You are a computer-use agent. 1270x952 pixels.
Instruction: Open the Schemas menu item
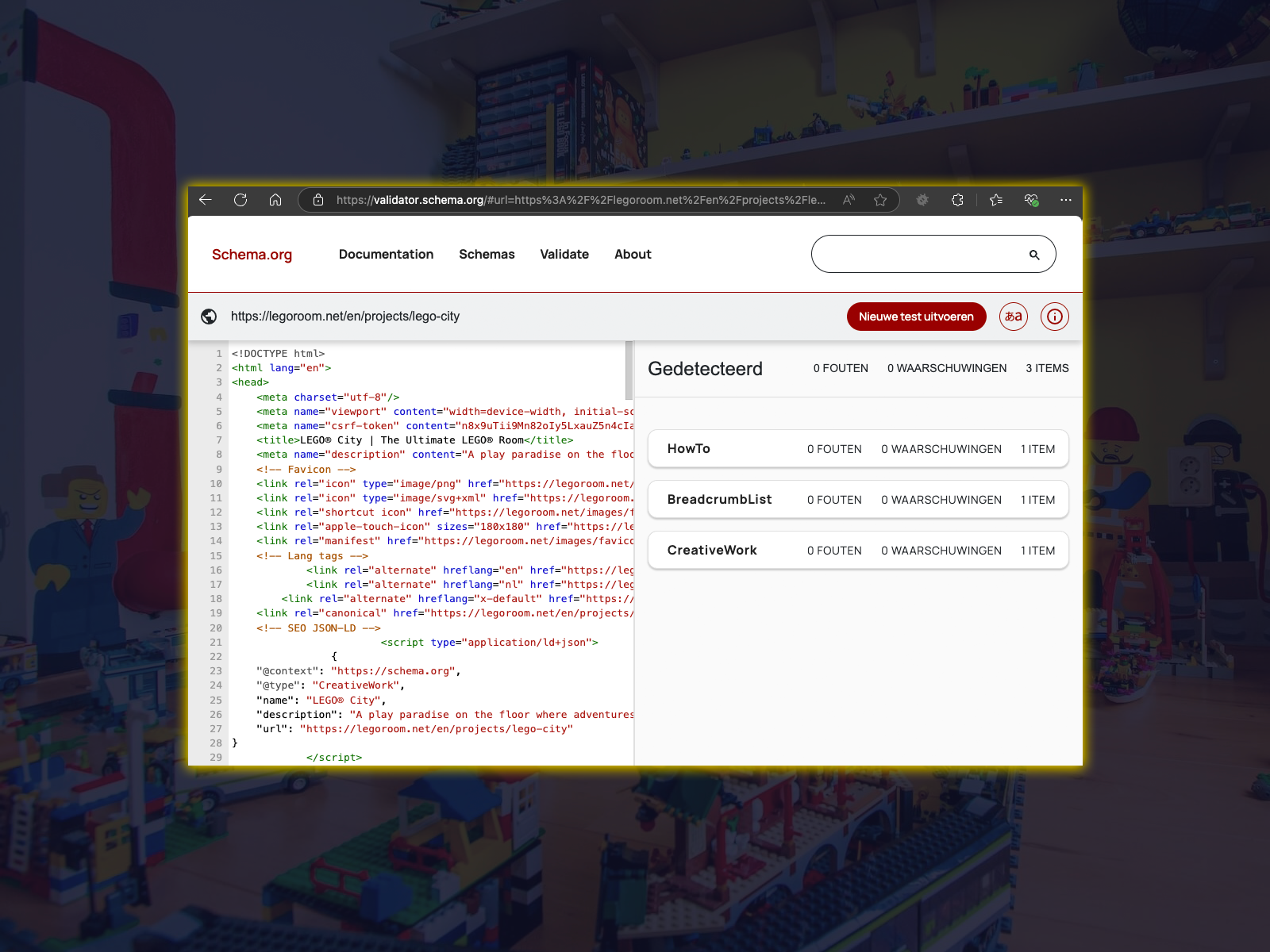pos(487,255)
